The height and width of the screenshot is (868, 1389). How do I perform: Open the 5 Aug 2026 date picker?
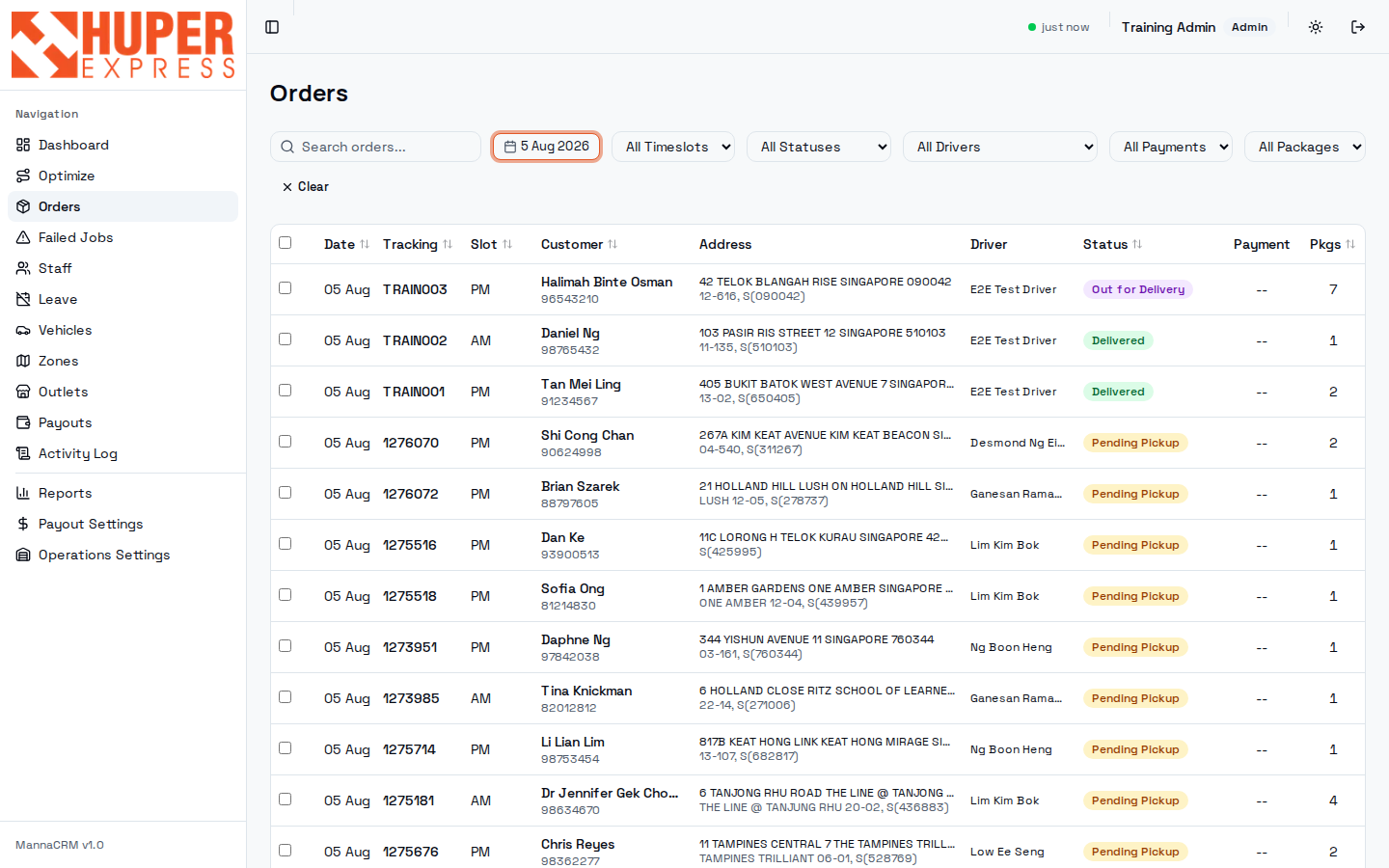tap(547, 147)
